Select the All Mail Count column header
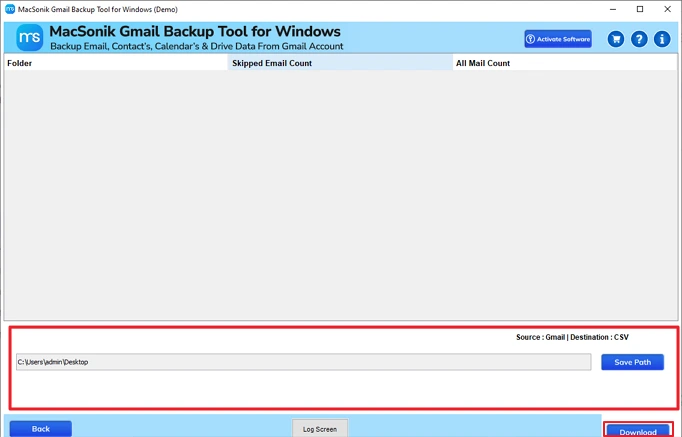 click(565, 63)
